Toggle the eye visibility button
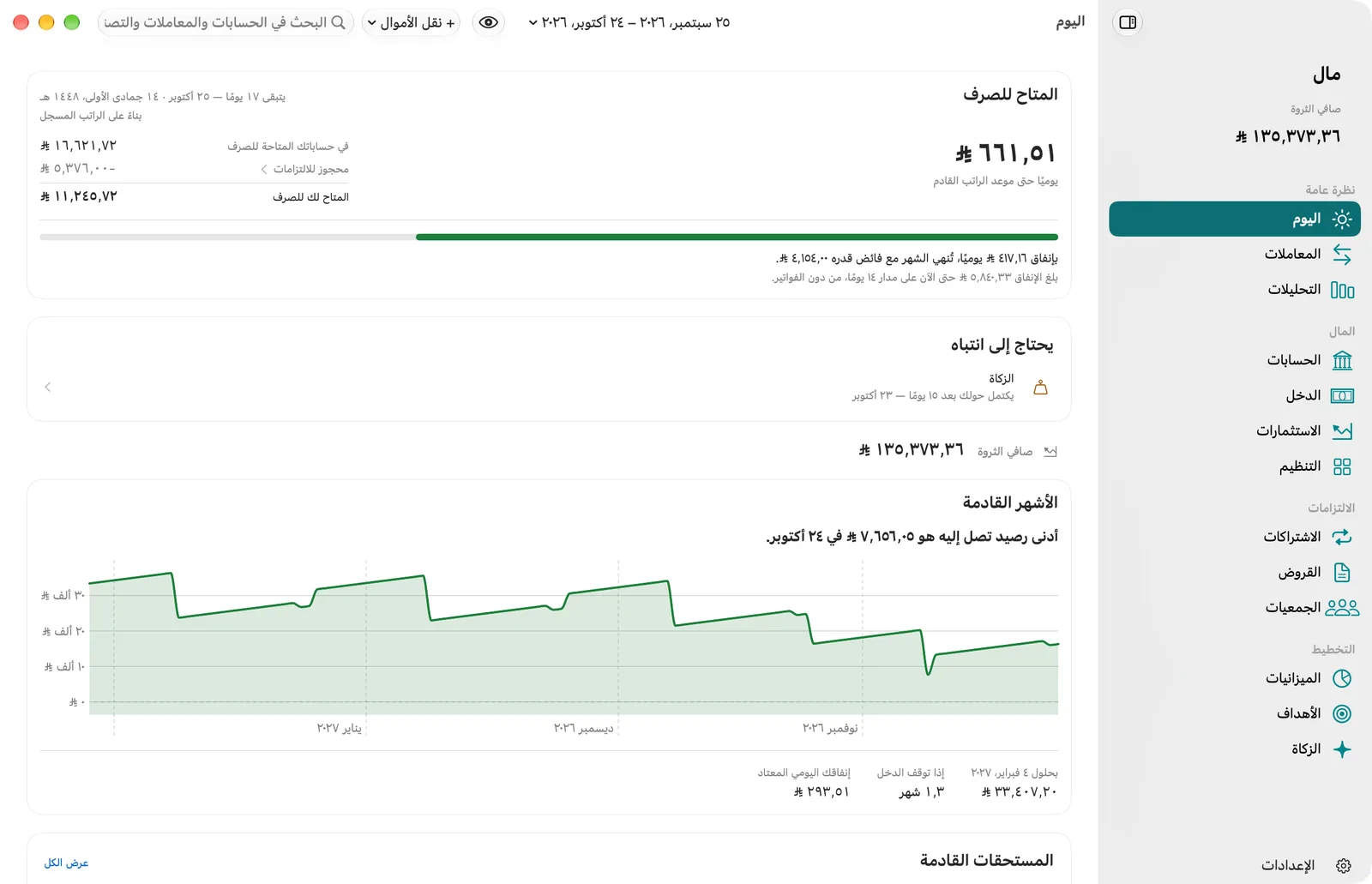 pyautogui.click(x=489, y=22)
